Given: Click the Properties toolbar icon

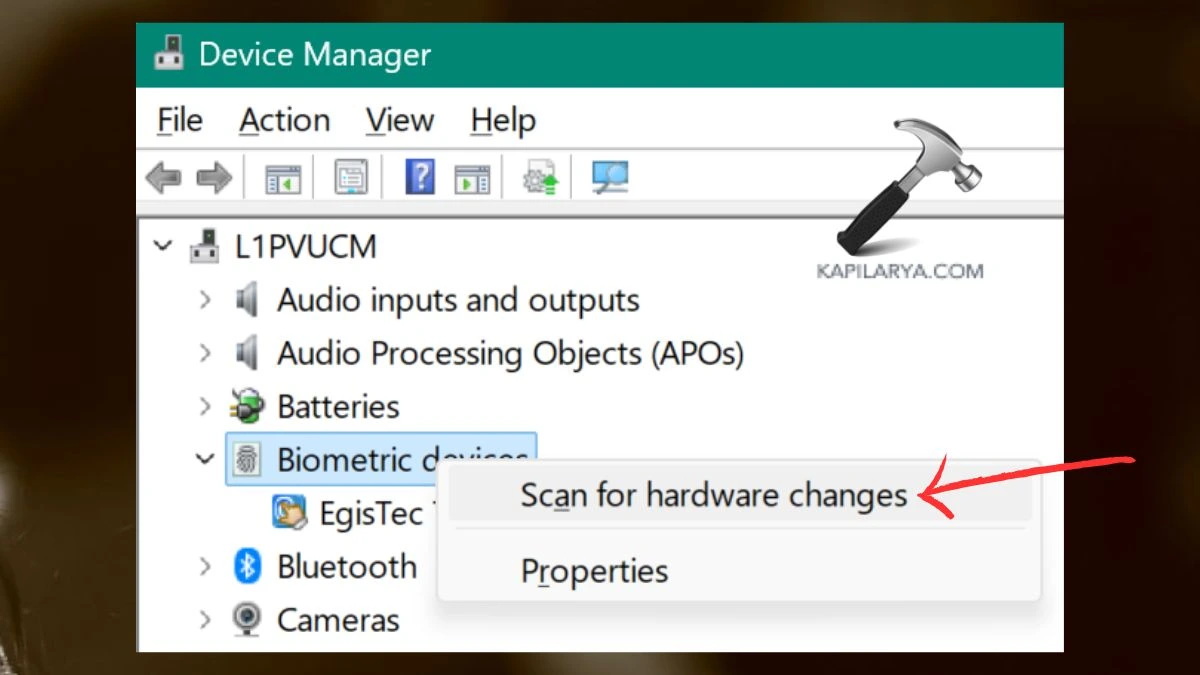Looking at the screenshot, I should click(350, 178).
